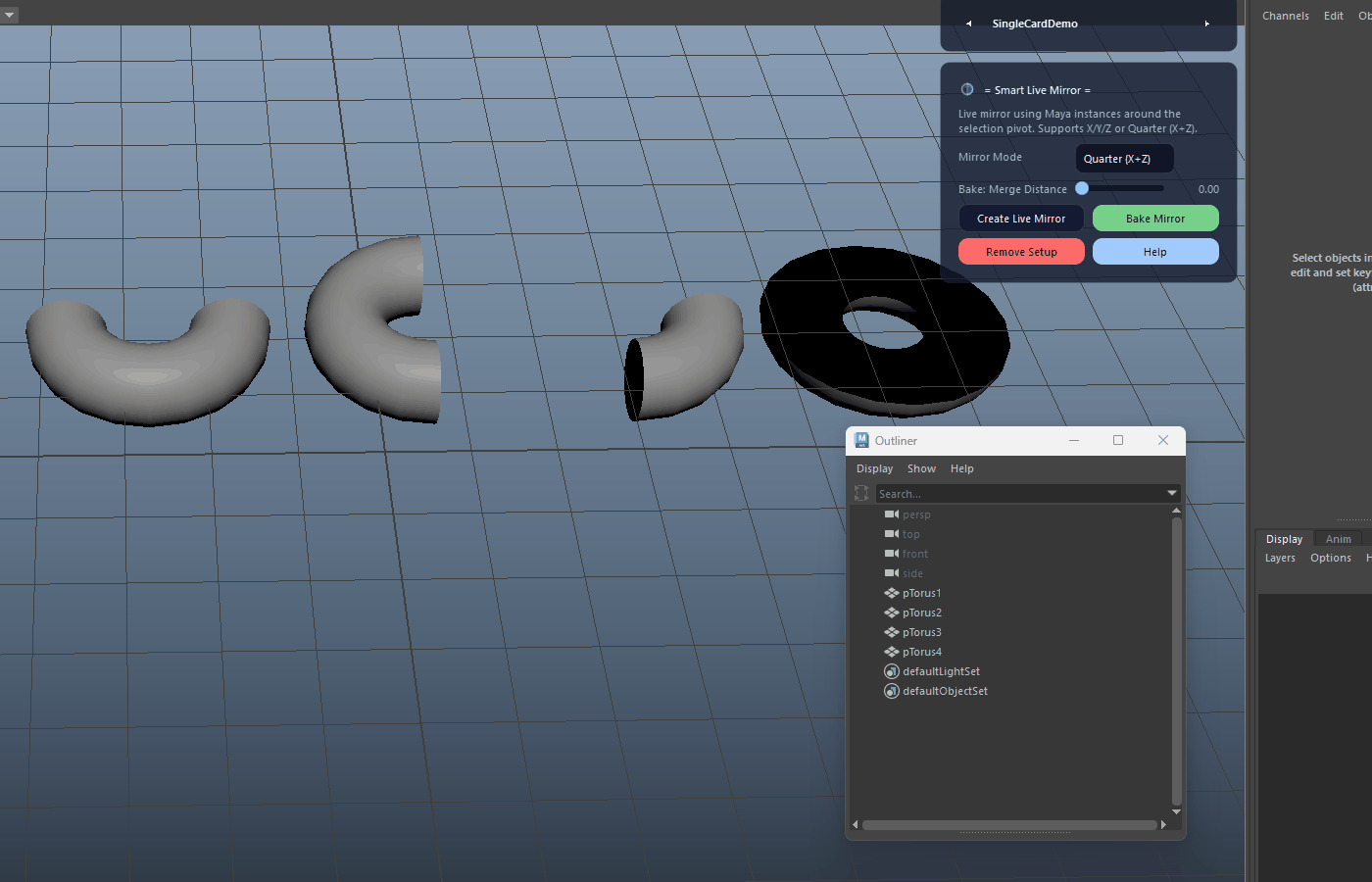Click the Bake: Merge Distance slider handle
The height and width of the screenshot is (882, 1372).
point(1082,188)
